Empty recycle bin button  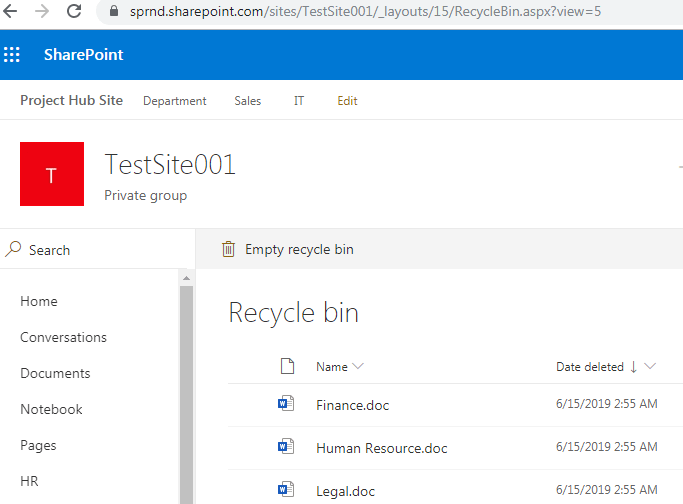(288, 249)
